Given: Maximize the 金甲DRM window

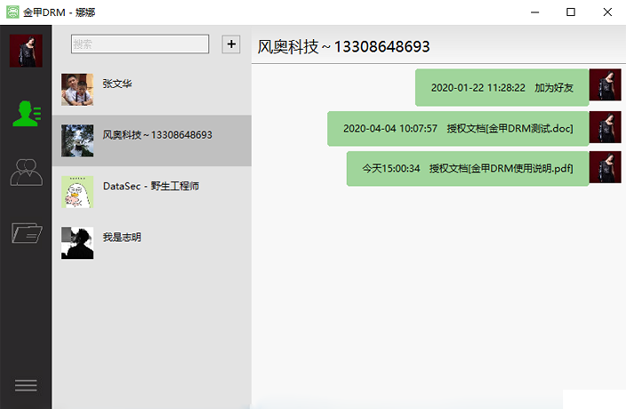Looking at the screenshot, I should pos(570,12).
